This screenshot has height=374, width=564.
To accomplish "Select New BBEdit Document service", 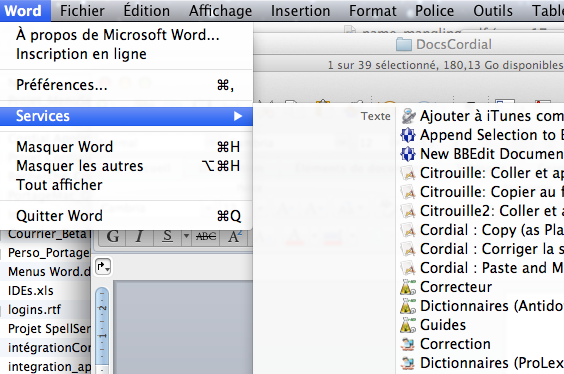I will point(492,154).
